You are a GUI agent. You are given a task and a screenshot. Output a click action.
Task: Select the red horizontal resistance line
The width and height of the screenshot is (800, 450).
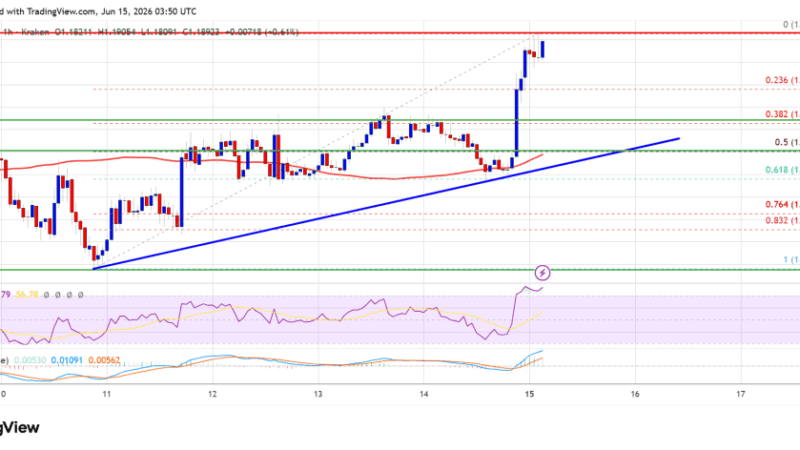coord(400,33)
